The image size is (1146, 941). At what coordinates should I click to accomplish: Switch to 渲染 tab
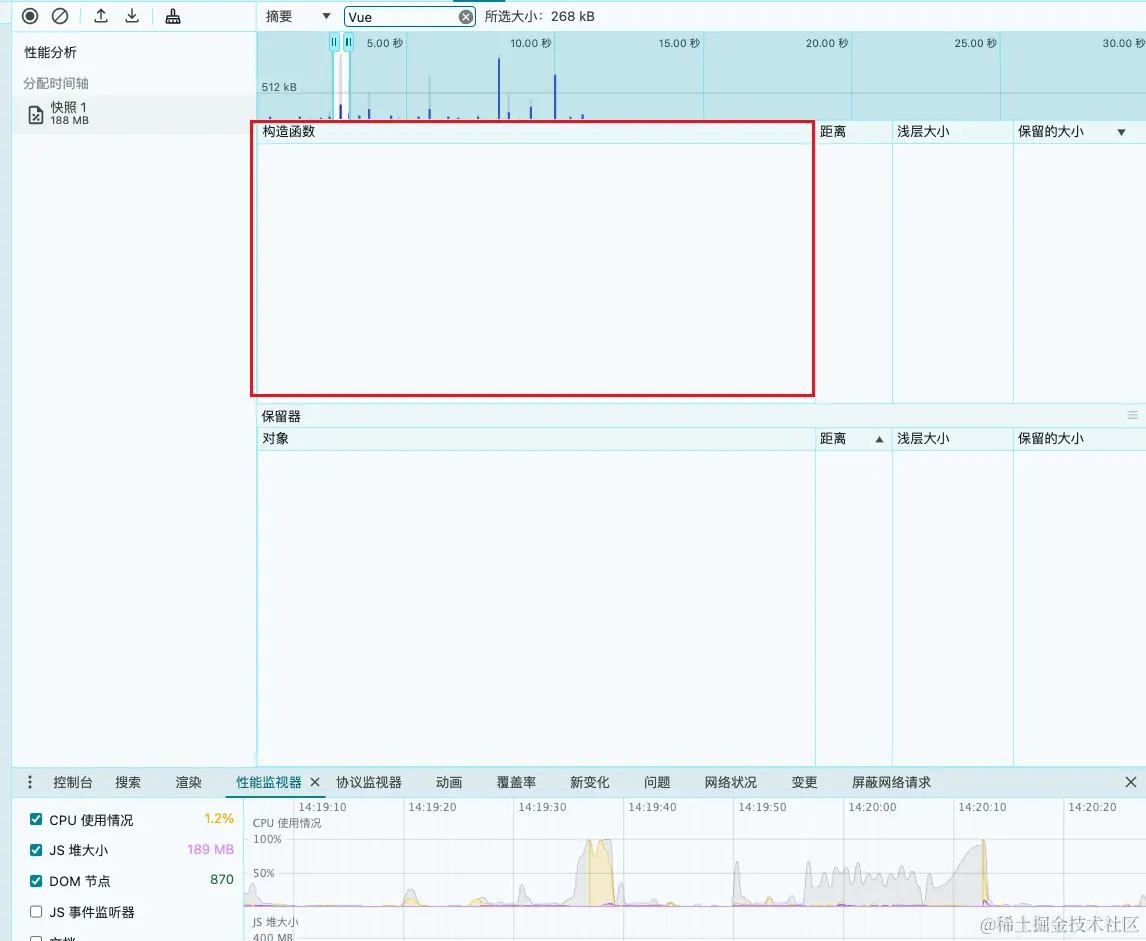point(189,782)
